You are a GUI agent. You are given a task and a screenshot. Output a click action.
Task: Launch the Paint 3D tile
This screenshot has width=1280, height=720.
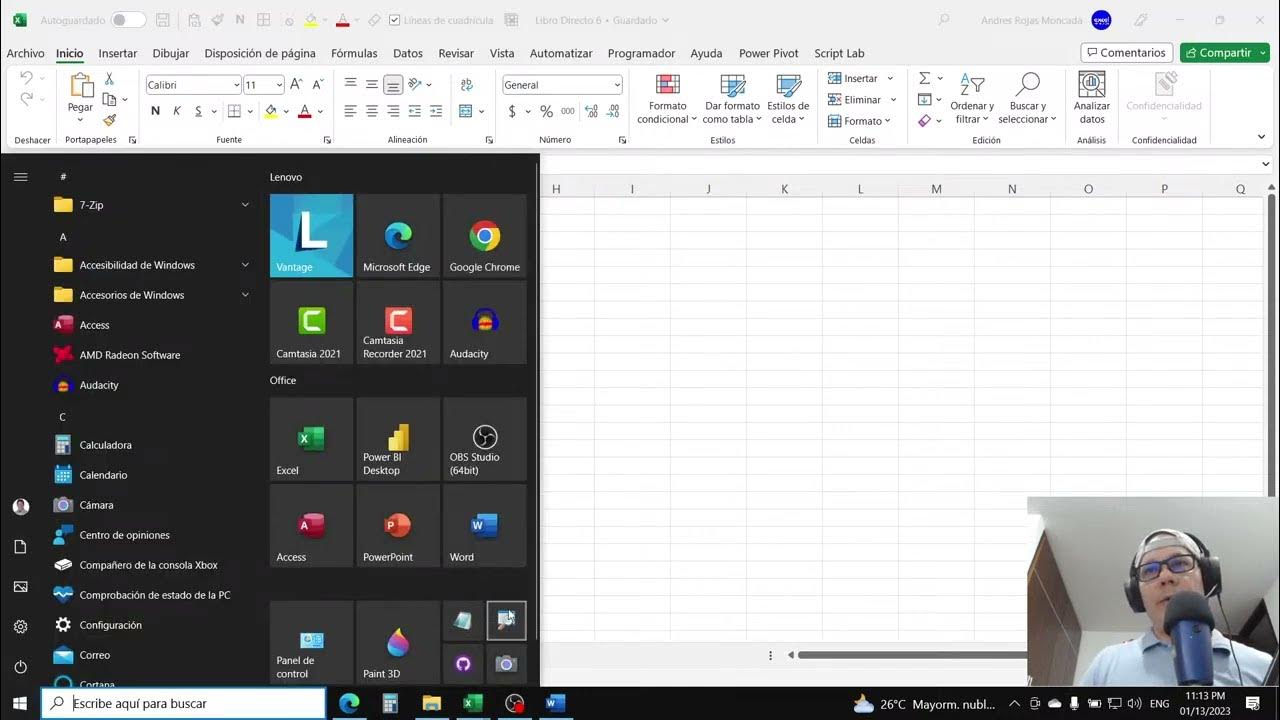[x=398, y=642]
